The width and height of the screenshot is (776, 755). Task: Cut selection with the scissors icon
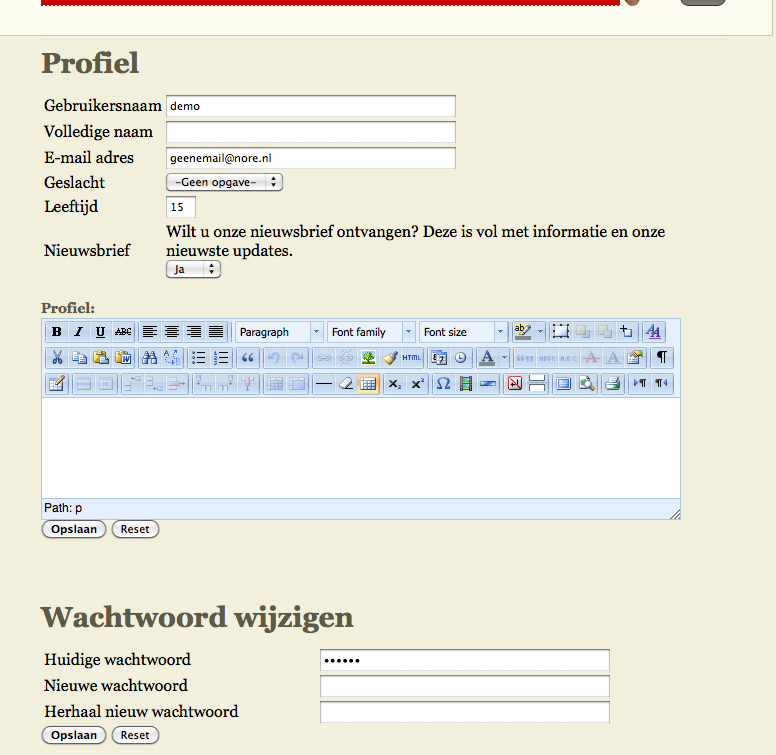pyautogui.click(x=57, y=358)
